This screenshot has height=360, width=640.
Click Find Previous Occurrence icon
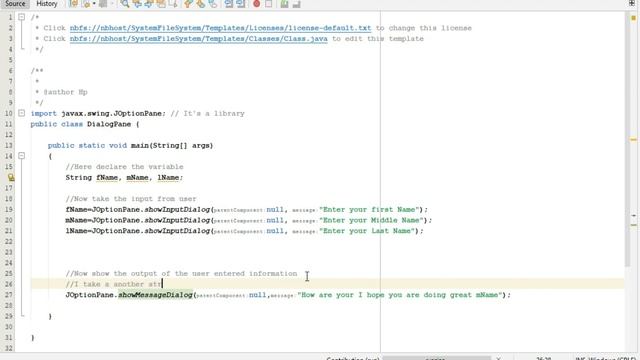coord(137,4)
